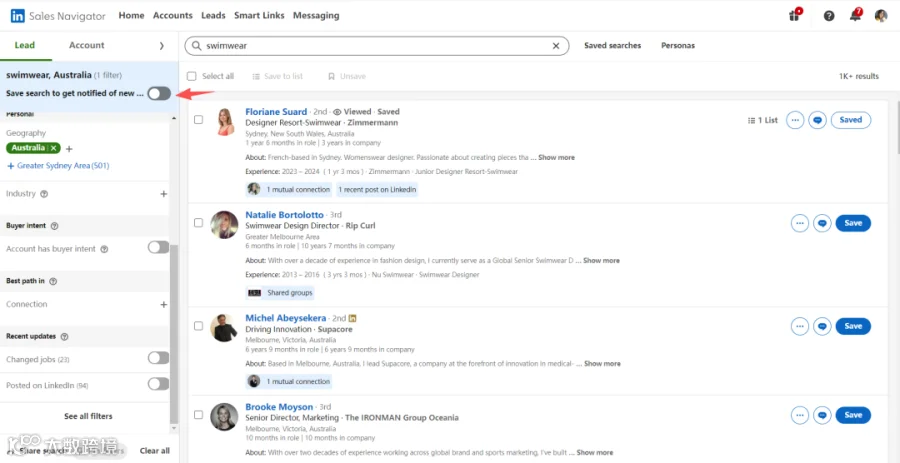Click the LinkedIn Sales Navigator logo
Screen dimensions: 900x463
pyautogui.click(x=57, y=16)
